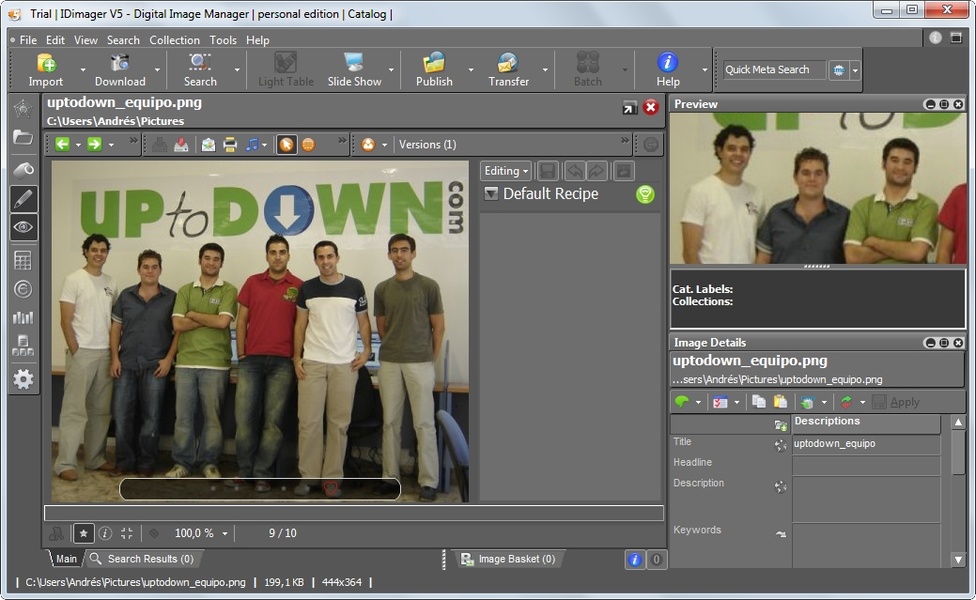Click the red-green refresh arrows icon in Image Details
Image resolution: width=976 pixels, height=600 pixels.
coord(847,402)
